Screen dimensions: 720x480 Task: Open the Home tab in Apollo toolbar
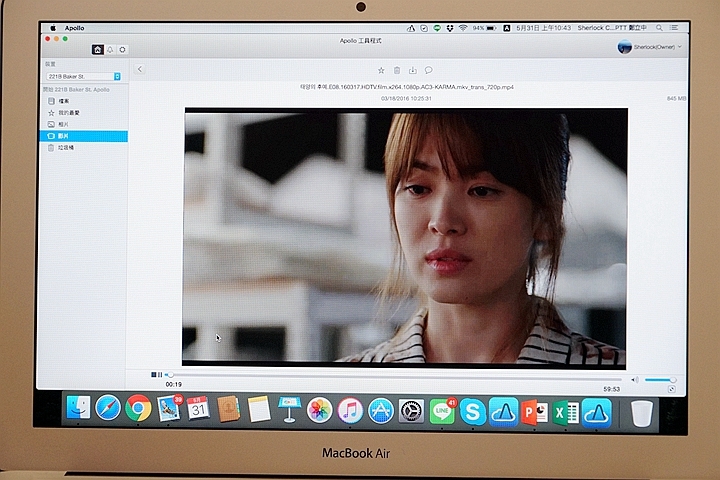[97, 49]
